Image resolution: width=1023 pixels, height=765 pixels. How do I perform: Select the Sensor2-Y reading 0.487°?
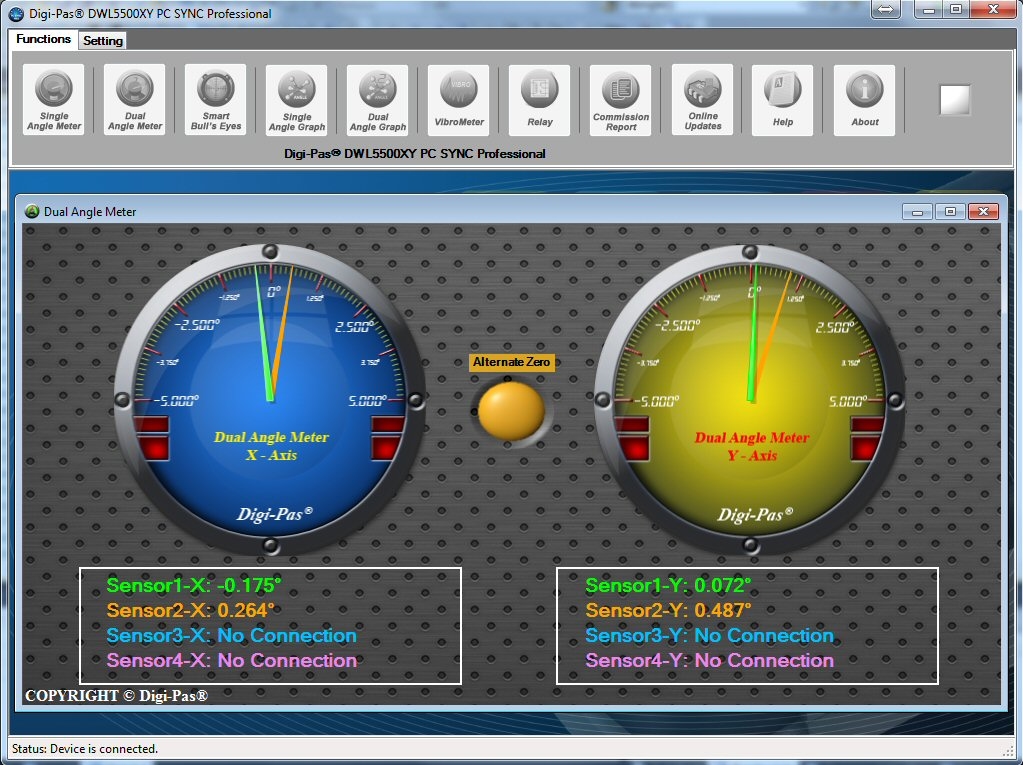coord(668,610)
